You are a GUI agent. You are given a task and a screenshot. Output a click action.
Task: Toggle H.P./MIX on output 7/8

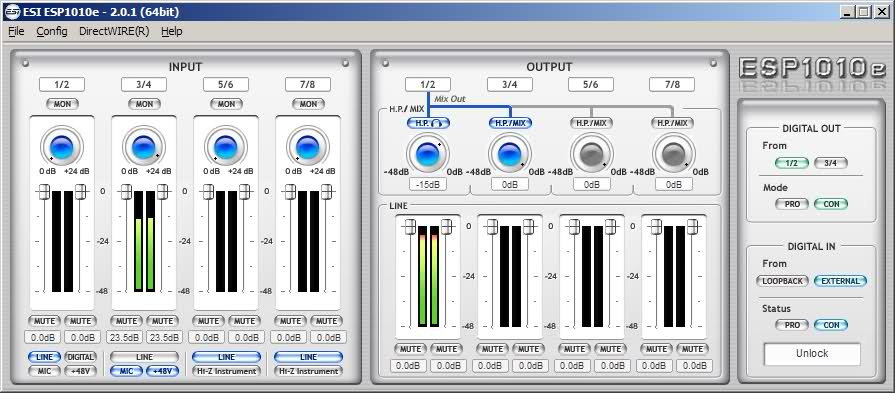(x=673, y=123)
